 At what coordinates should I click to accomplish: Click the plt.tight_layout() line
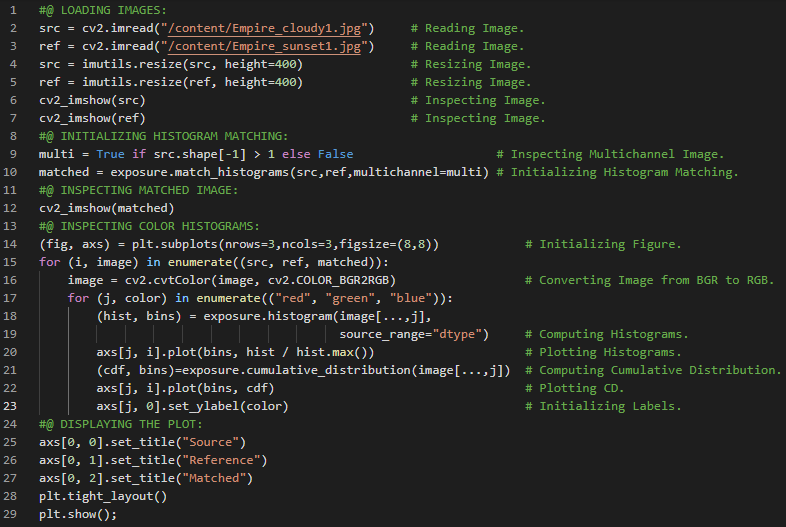102,496
